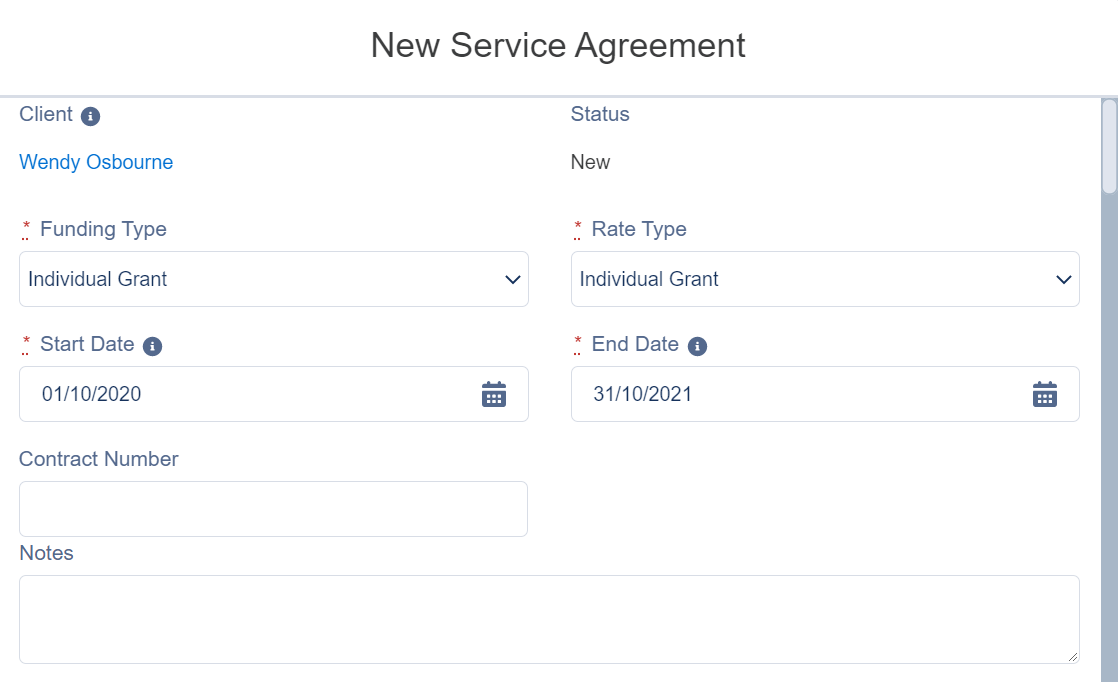Expand the Funding Type dropdown
Screen dimensions: 1118x682
click(x=274, y=279)
